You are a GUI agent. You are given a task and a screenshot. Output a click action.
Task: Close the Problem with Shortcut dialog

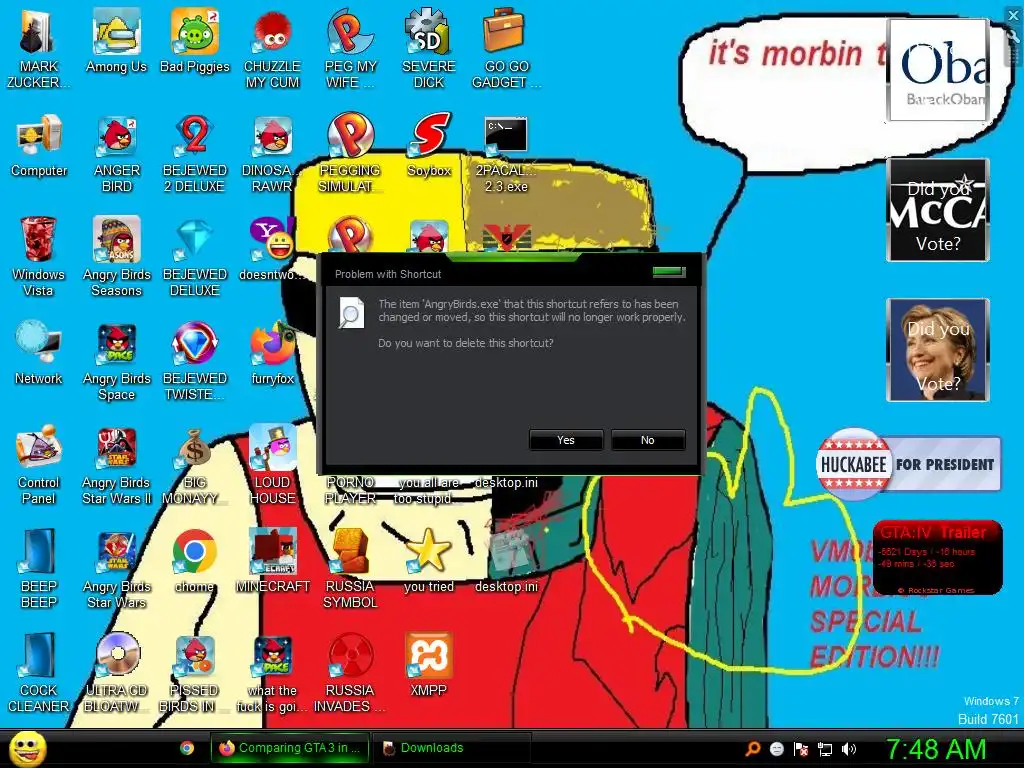[x=669, y=272]
